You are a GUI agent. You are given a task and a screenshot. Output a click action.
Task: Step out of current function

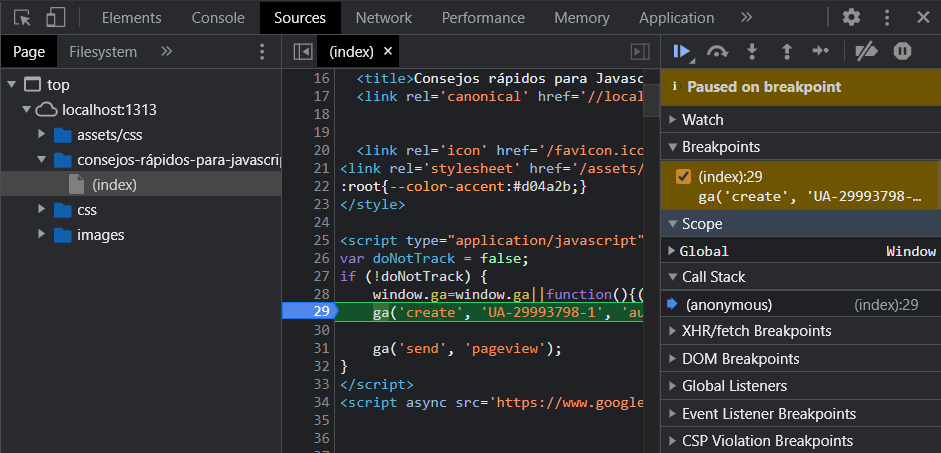[787, 52]
